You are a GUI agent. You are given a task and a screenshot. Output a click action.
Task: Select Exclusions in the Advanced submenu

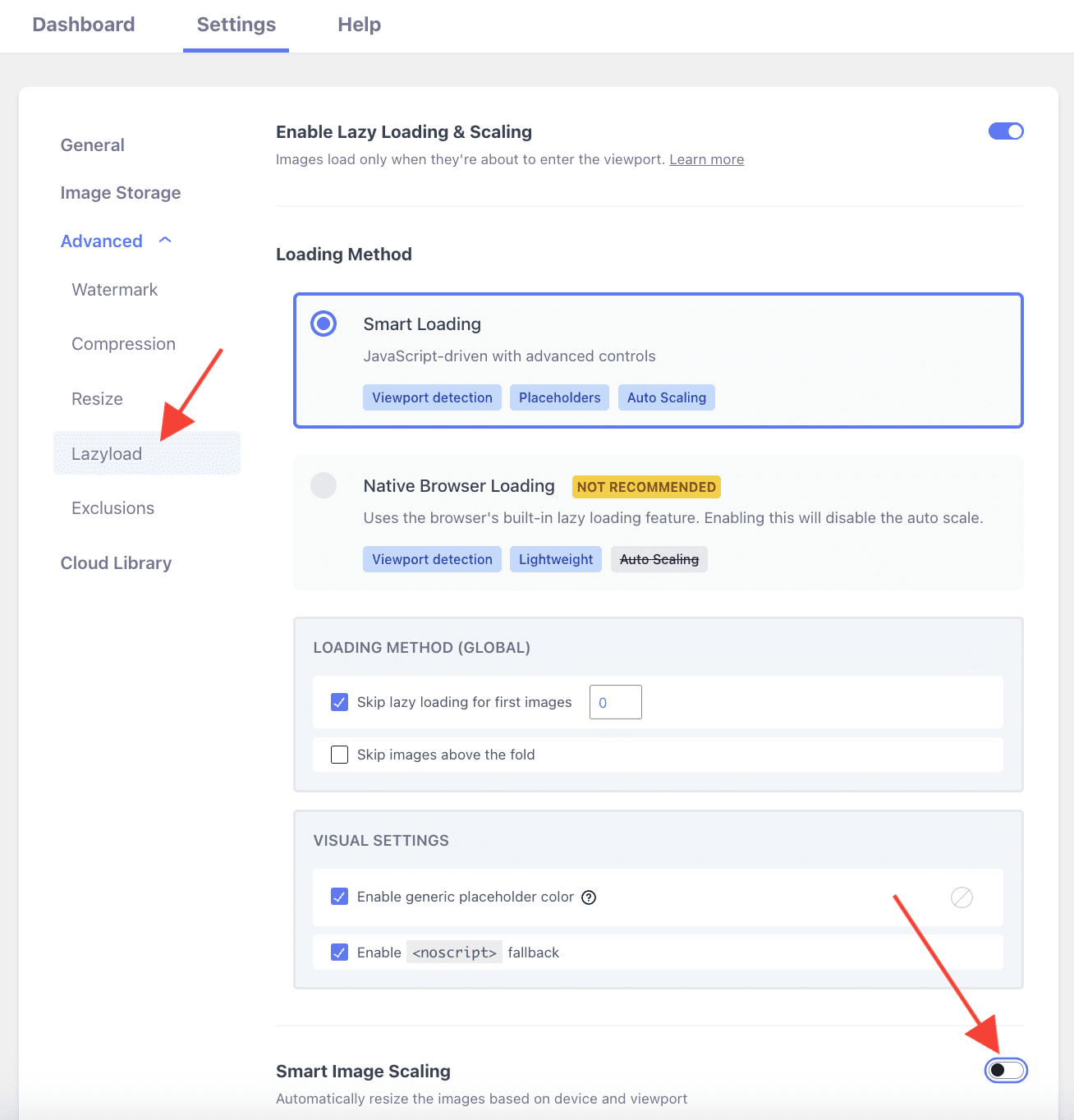pyautogui.click(x=113, y=508)
